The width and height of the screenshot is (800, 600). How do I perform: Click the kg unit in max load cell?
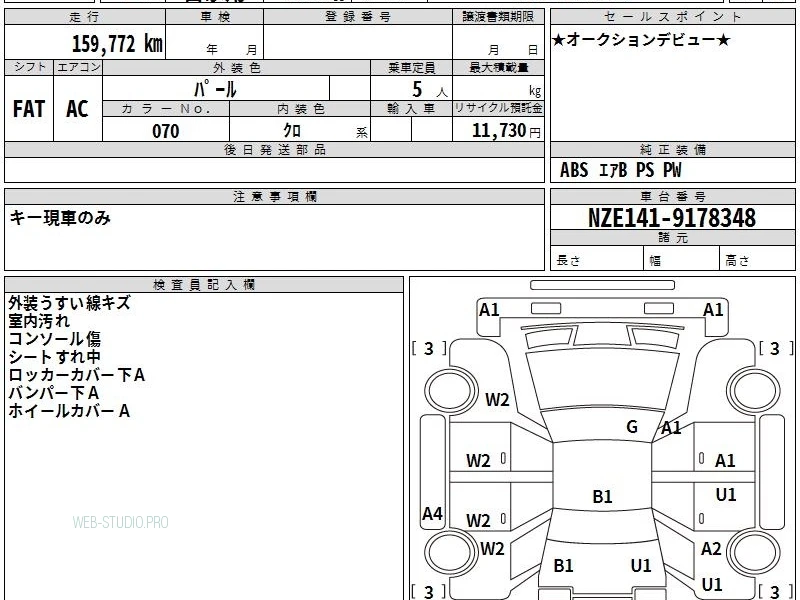[x=535, y=91]
